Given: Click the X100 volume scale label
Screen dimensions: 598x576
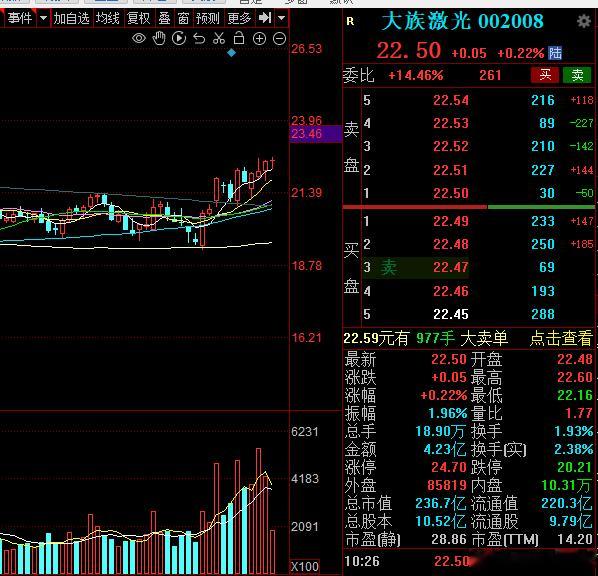Looking at the screenshot, I should (305, 567).
